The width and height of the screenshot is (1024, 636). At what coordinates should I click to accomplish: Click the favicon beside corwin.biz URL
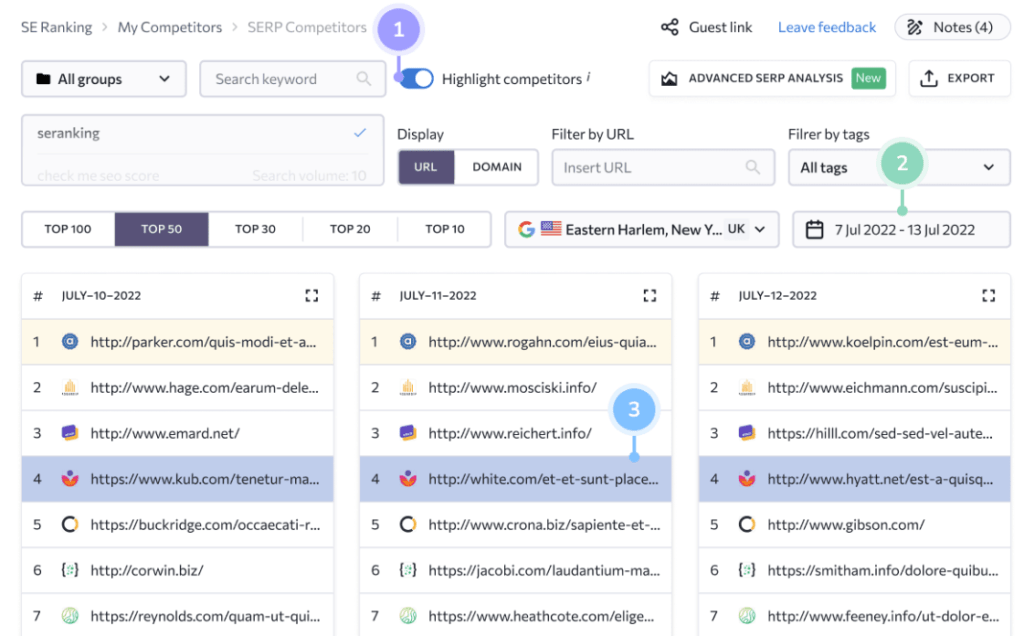pyautogui.click(x=70, y=570)
